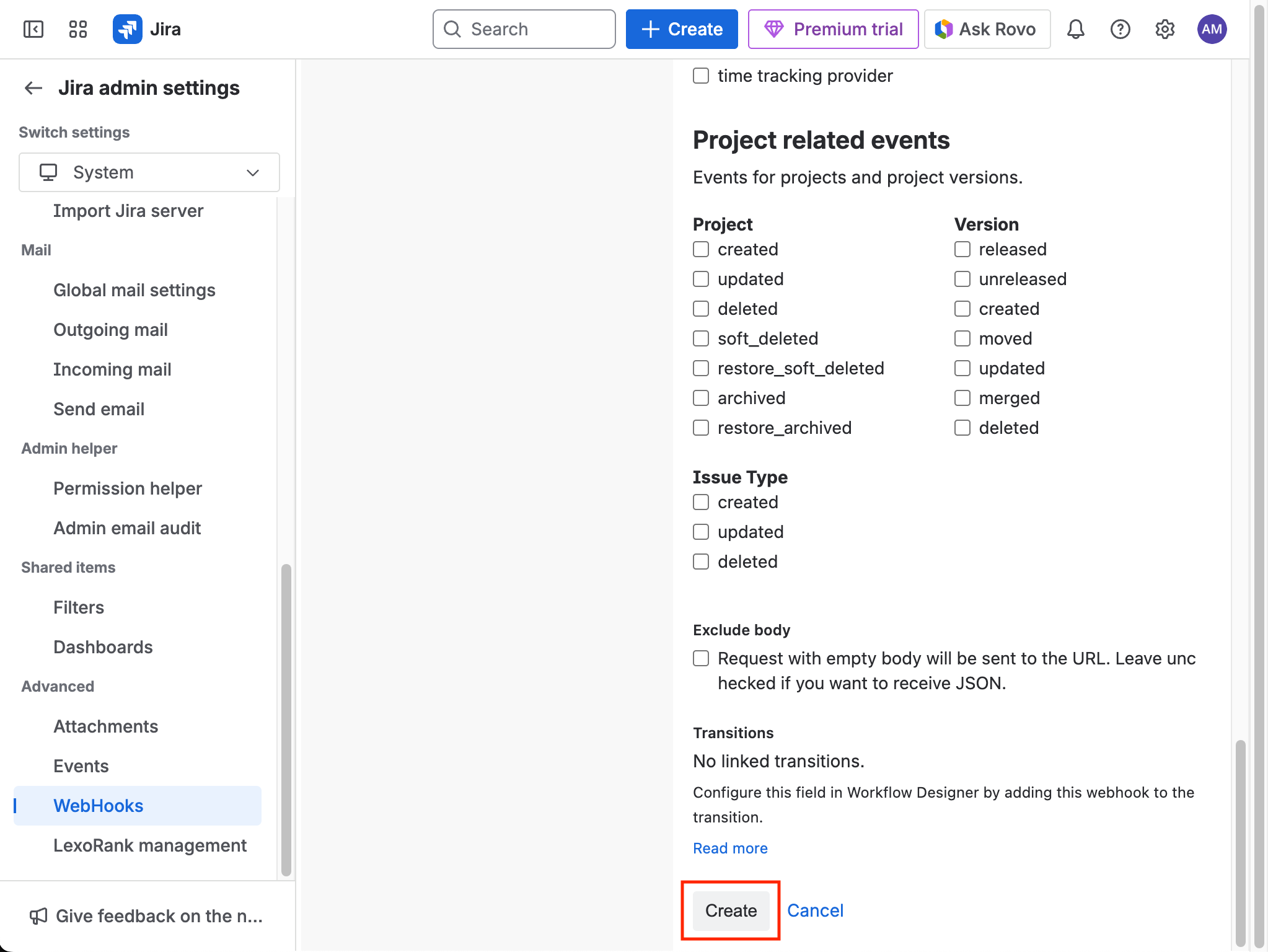Image resolution: width=1268 pixels, height=952 pixels.
Task: Enable the Project soft_deleted event checkbox
Action: click(x=701, y=338)
